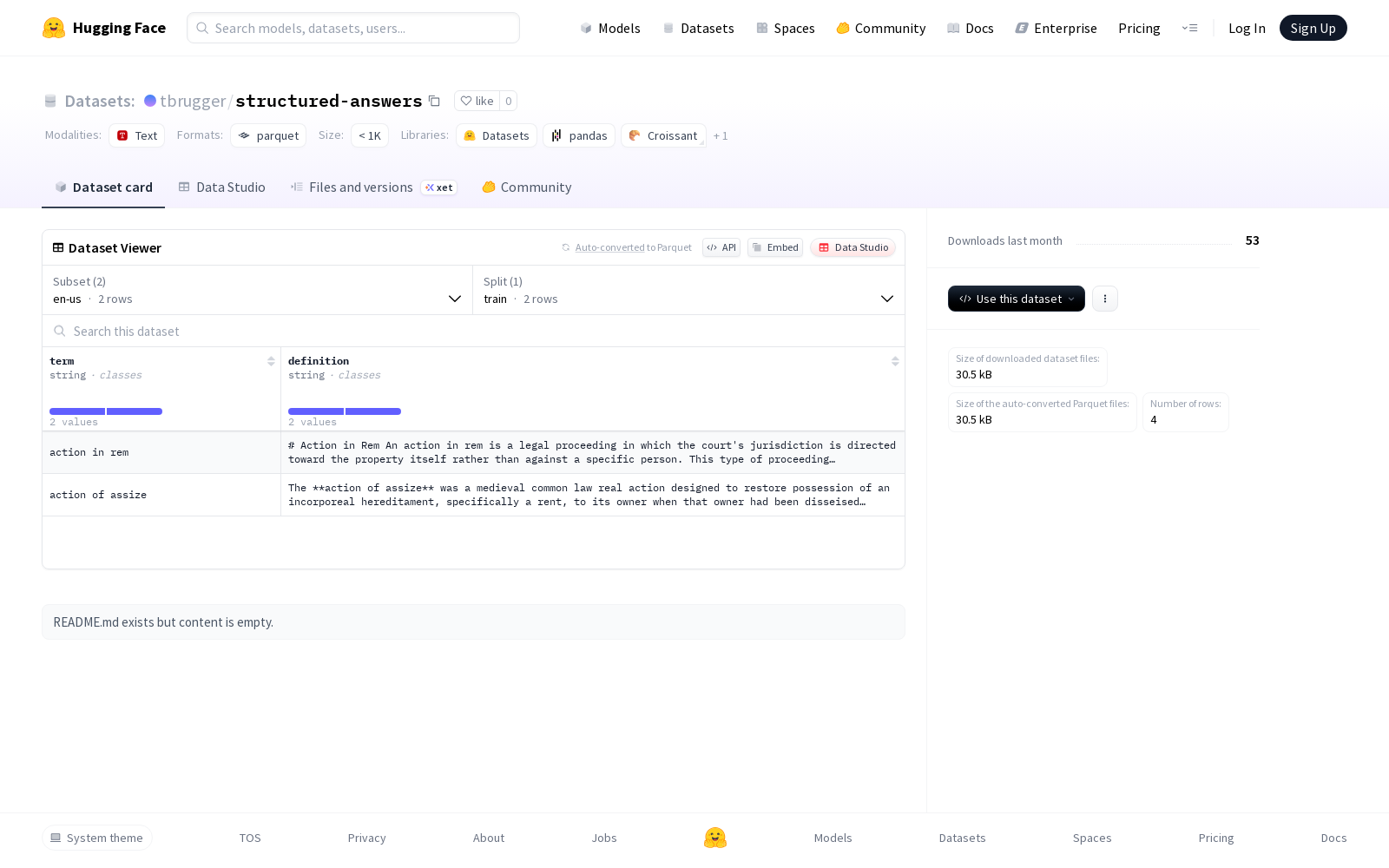Viewport: 1389px width, 868px height.
Task: Click the pandas library tag
Action: point(579,135)
